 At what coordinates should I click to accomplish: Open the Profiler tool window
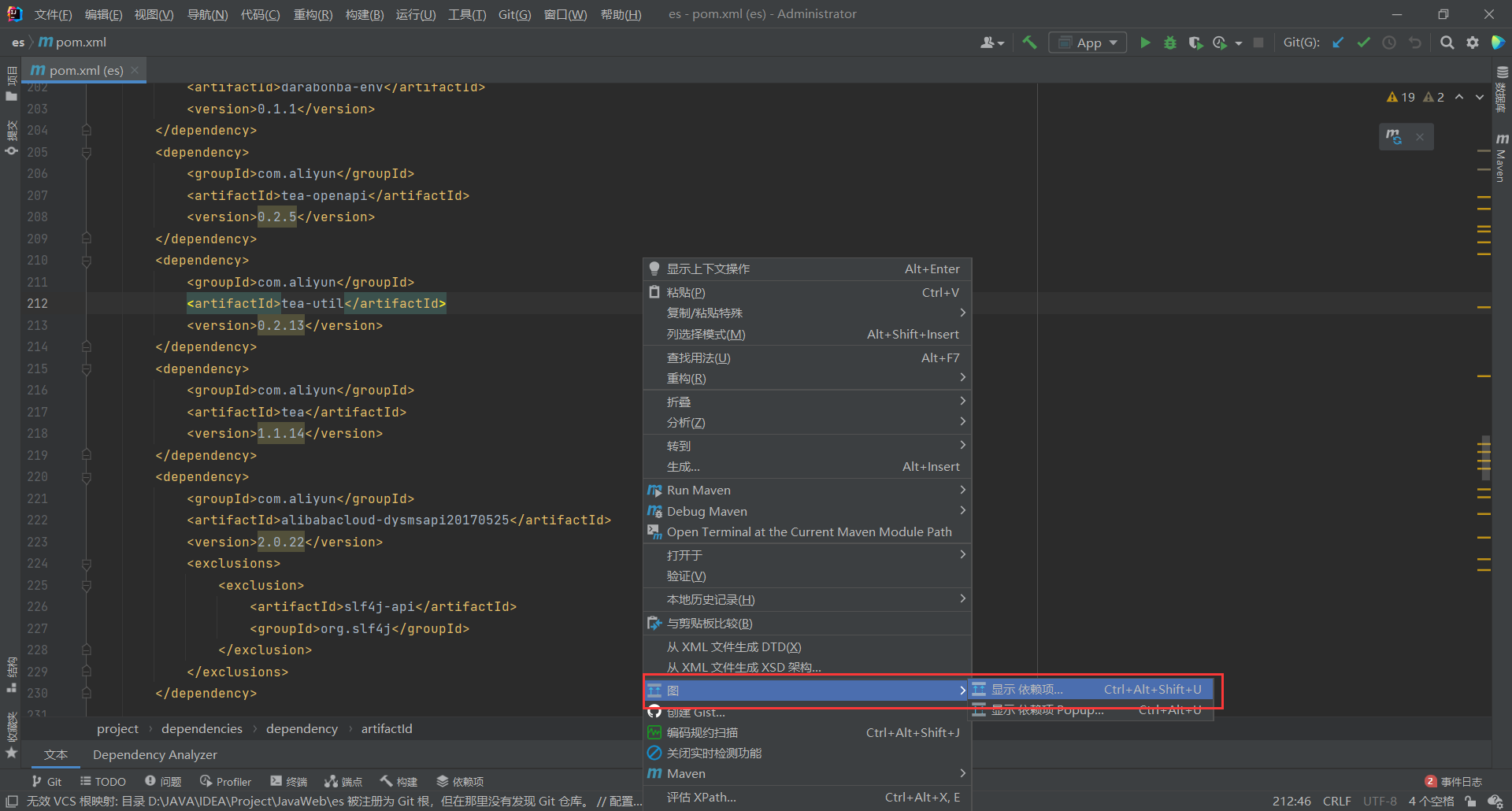226,781
